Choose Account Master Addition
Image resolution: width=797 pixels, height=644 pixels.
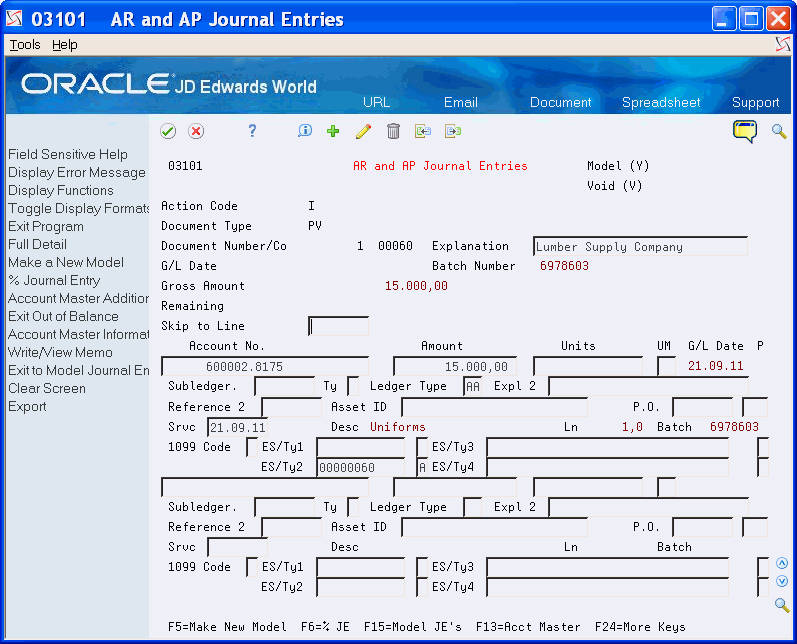click(78, 298)
